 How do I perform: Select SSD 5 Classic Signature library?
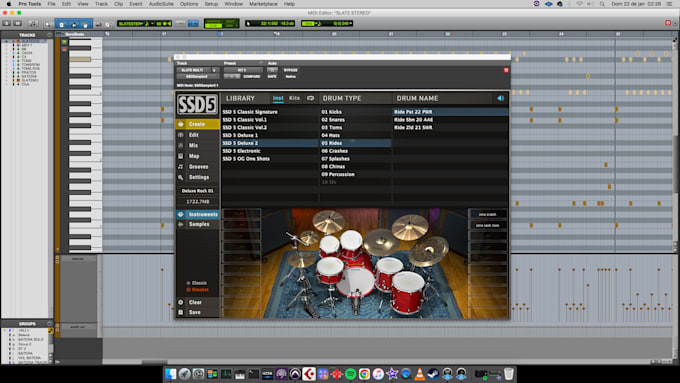coord(269,112)
